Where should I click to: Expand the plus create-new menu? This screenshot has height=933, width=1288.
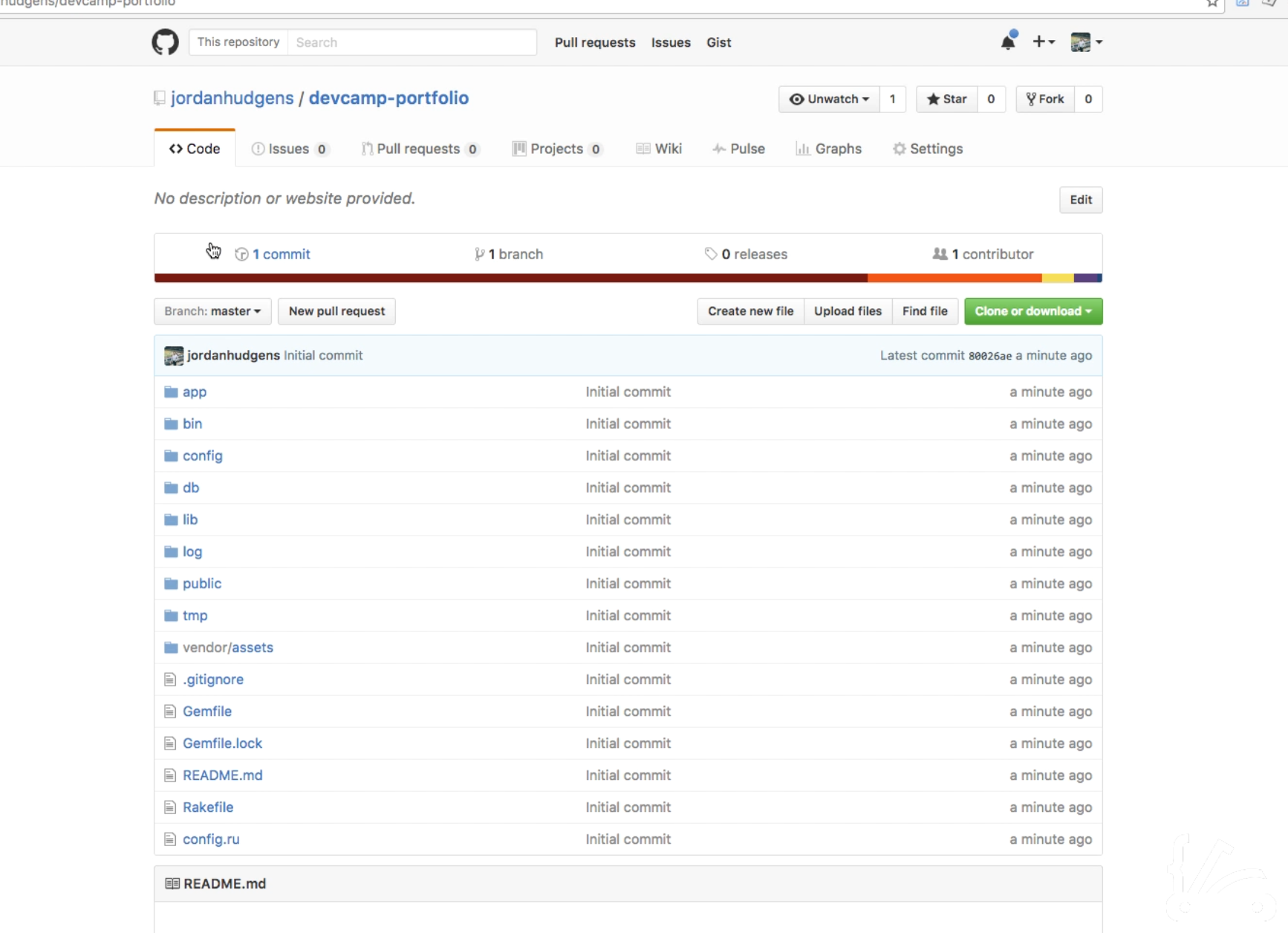point(1043,42)
